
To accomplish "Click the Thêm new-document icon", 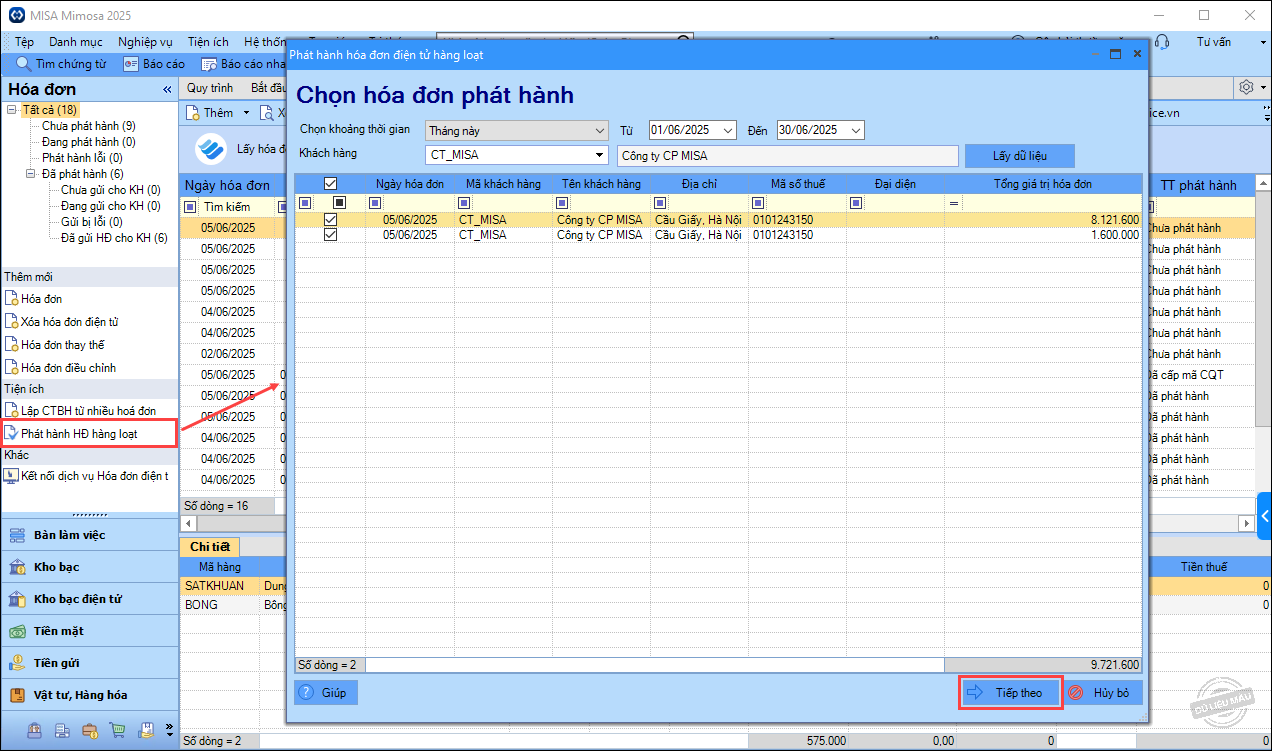I will [x=193, y=113].
